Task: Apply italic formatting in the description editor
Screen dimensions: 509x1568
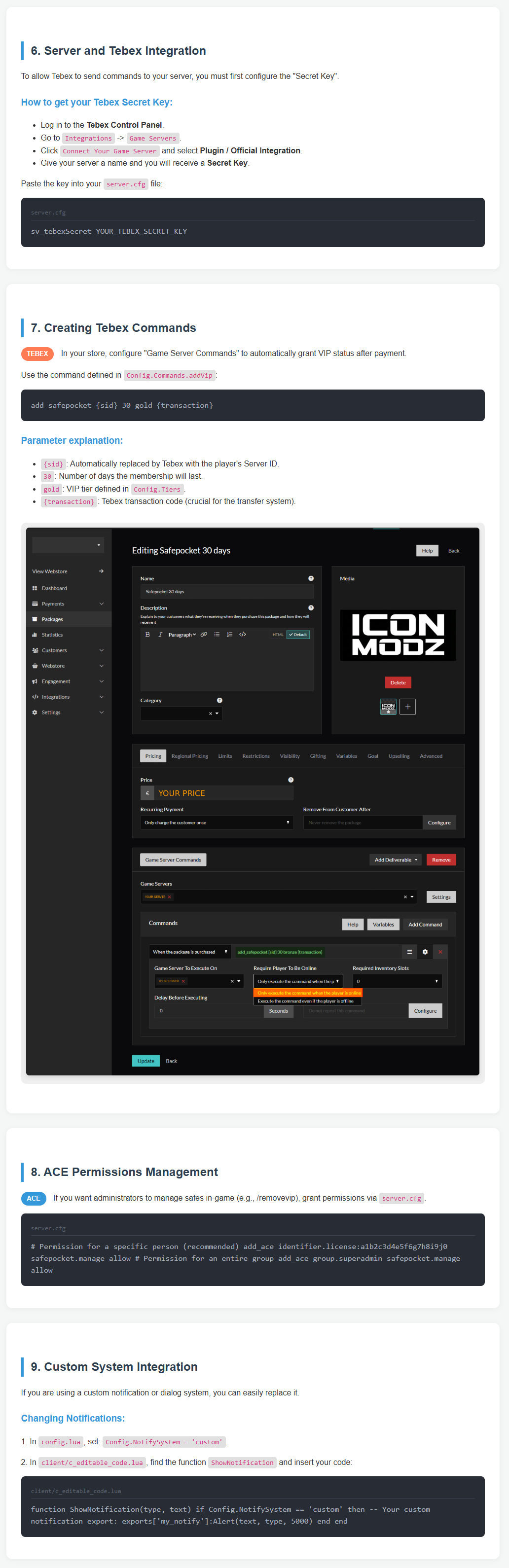Action: tap(160, 634)
